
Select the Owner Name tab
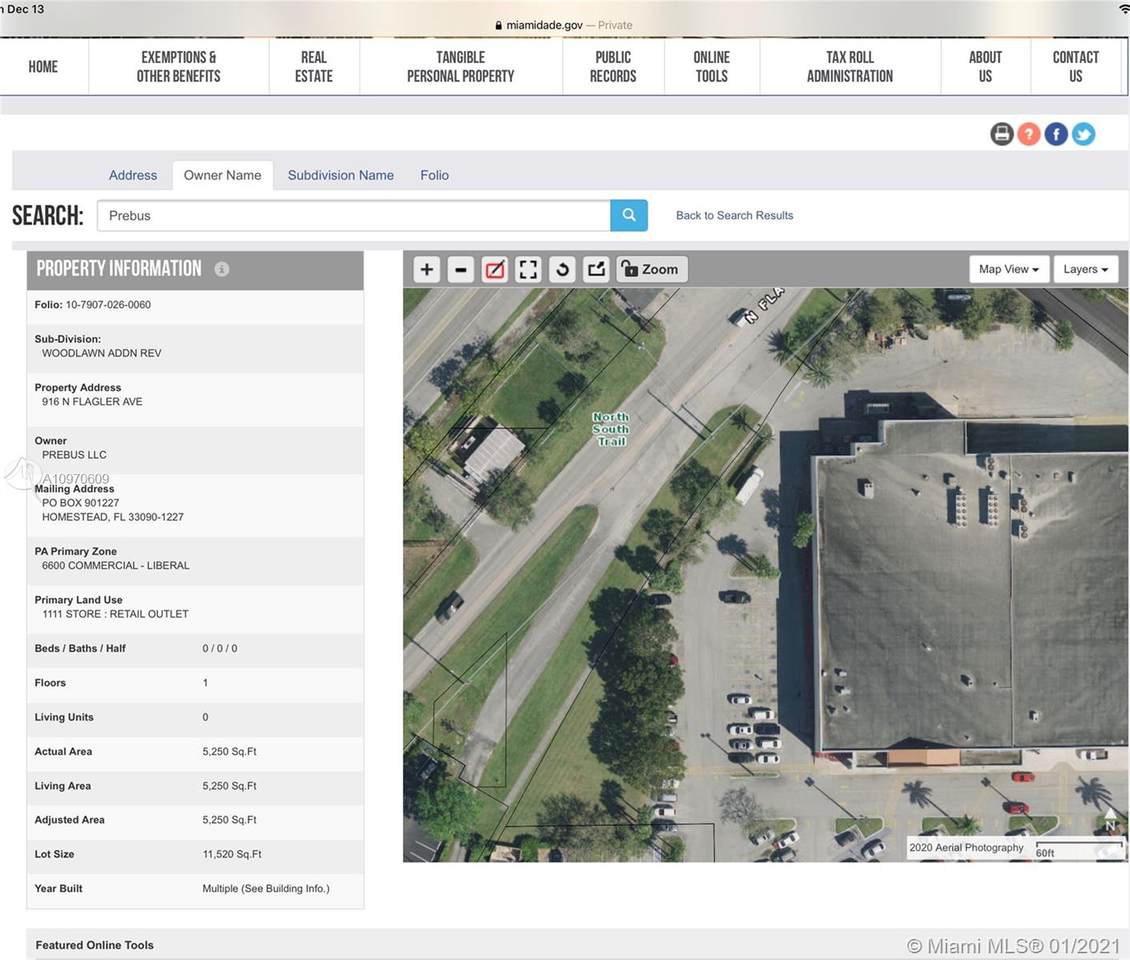(222, 175)
